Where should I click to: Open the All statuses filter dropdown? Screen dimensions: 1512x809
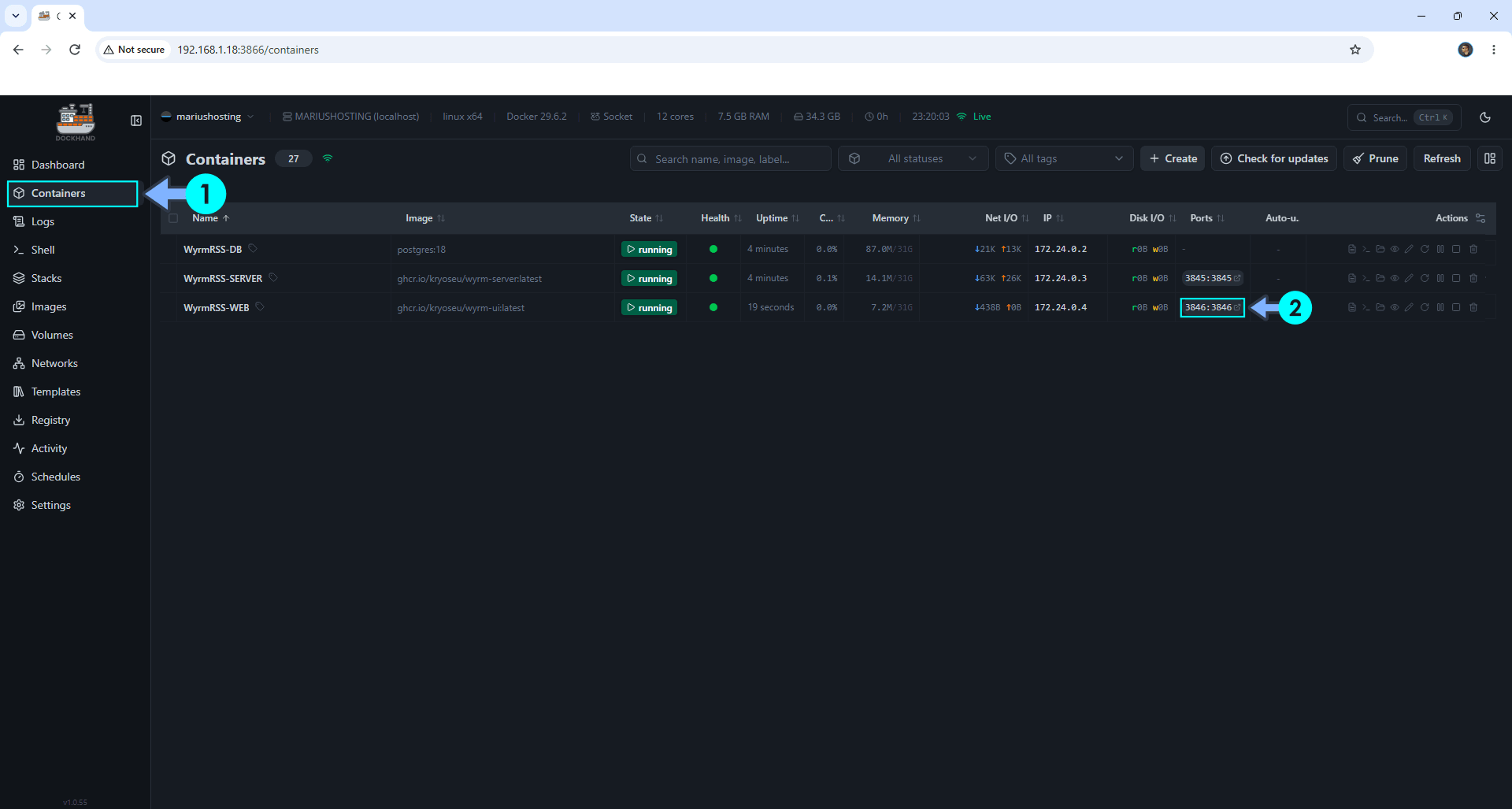click(913, 158)
